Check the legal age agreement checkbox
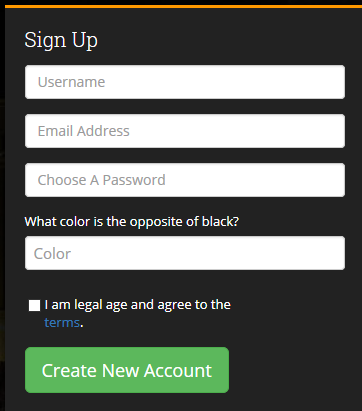This screenshot has height=411, width=362. coord(34,305)
